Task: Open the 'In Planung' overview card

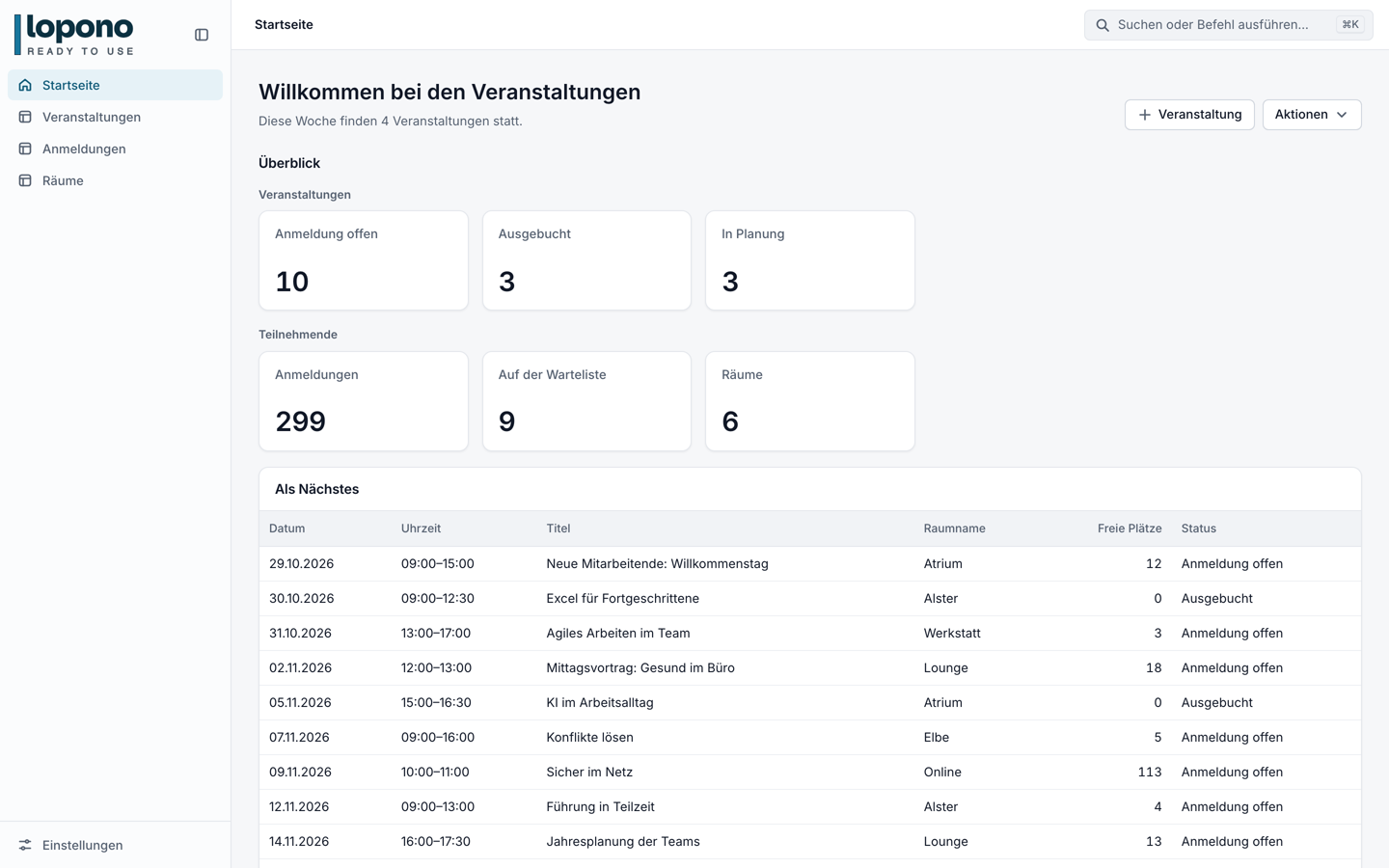Action: point(810,260)
